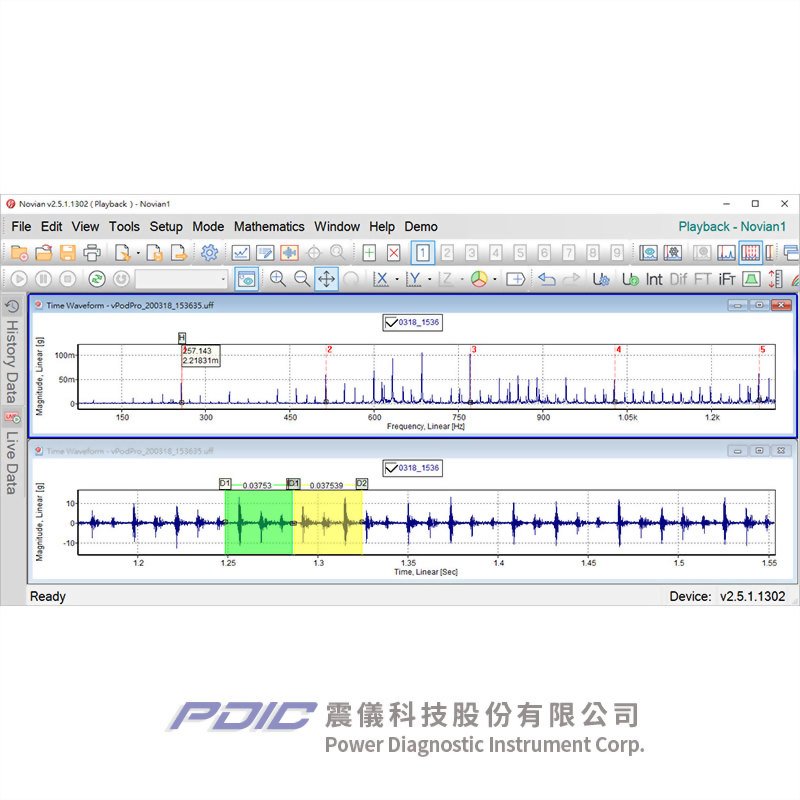Click the Int integration icon
Screen dimensions: 800x800
tap(654, 279)
